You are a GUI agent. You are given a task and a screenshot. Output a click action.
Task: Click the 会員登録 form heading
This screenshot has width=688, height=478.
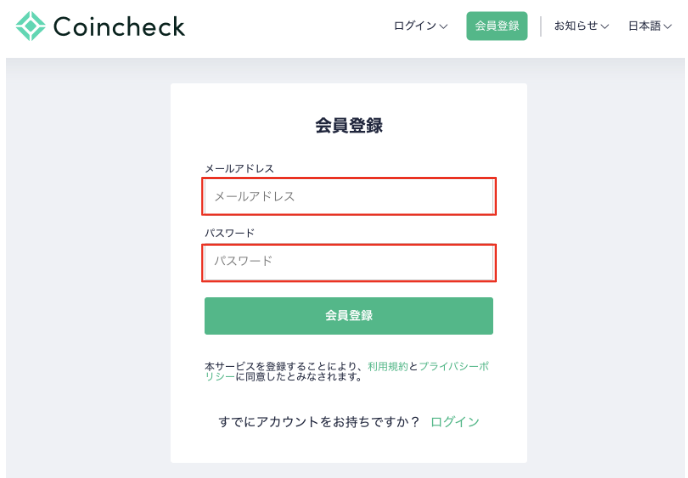(x=349, y=126)
